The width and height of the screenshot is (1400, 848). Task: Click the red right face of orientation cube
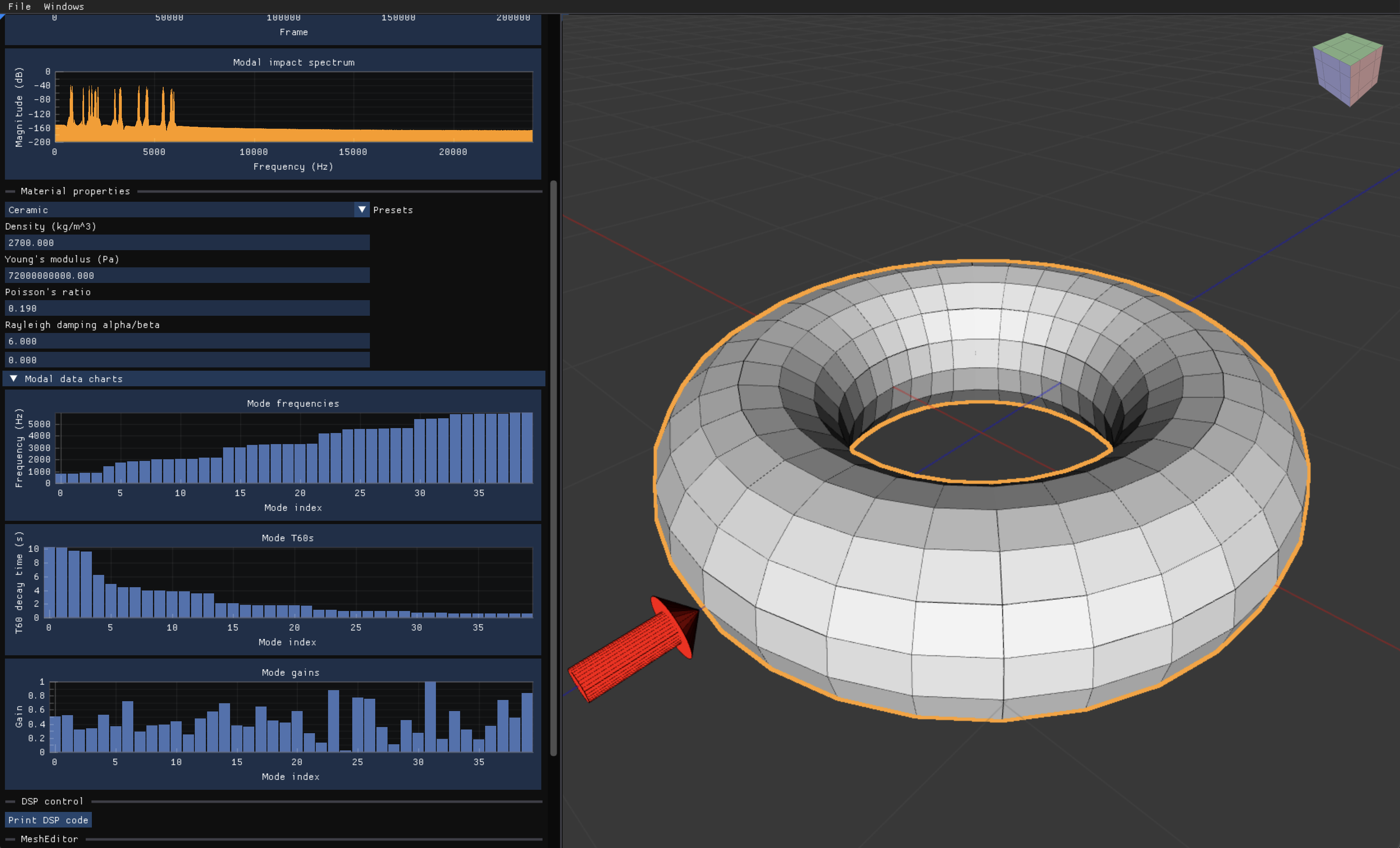[x=1366, y=78]
